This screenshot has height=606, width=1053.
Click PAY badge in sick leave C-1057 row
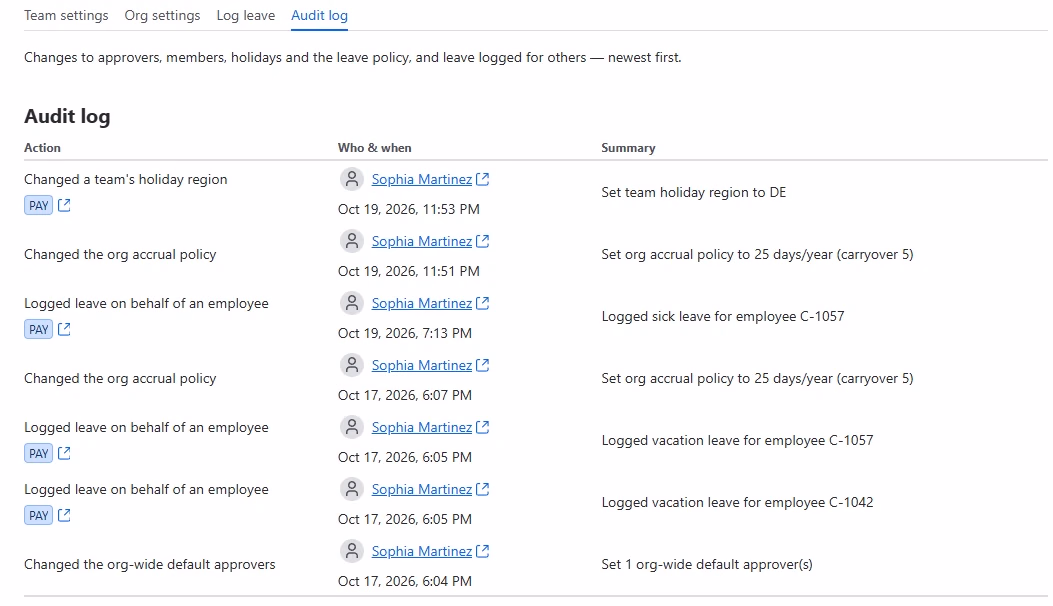tap(38, 330)
